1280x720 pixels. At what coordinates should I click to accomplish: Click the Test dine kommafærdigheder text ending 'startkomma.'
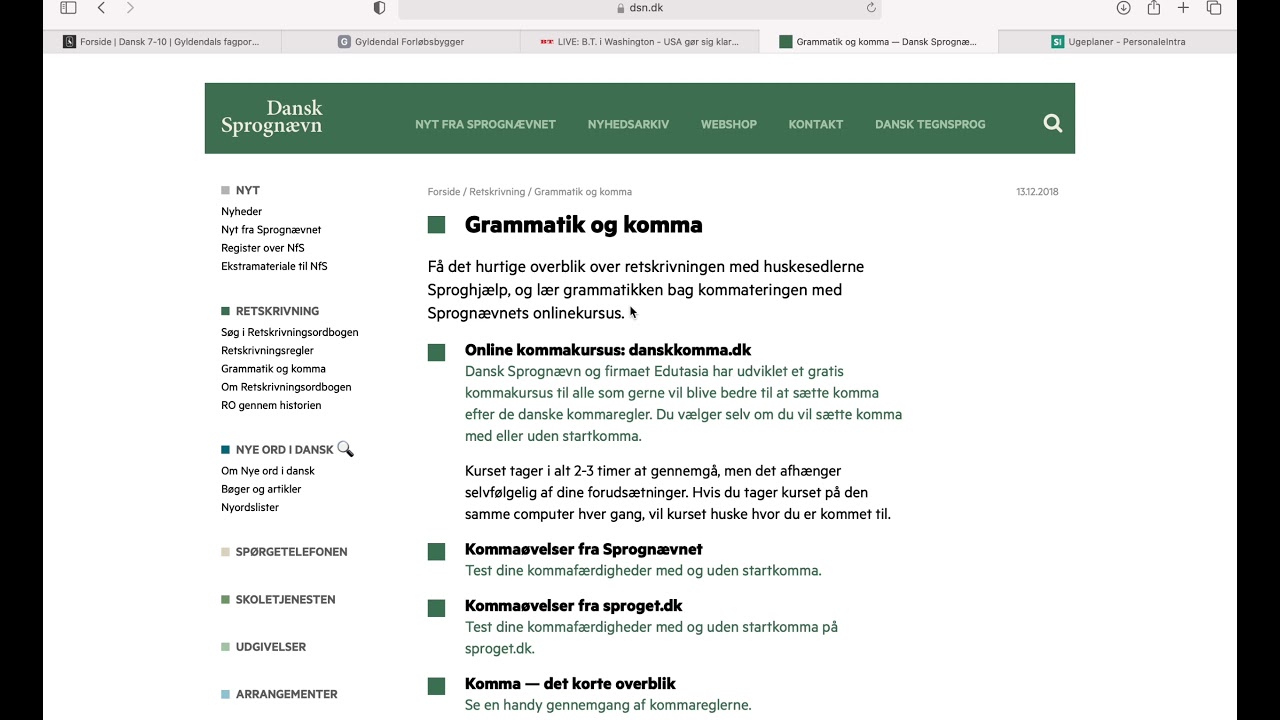(643, 571)
